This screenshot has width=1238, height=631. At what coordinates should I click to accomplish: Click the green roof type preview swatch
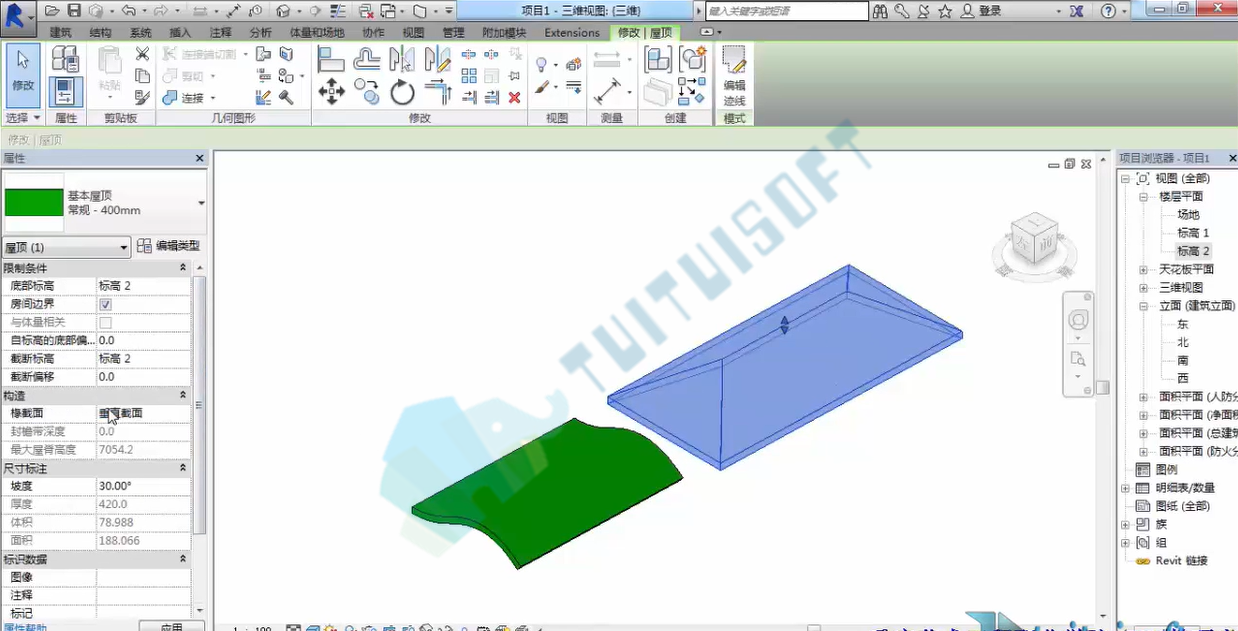34,203
